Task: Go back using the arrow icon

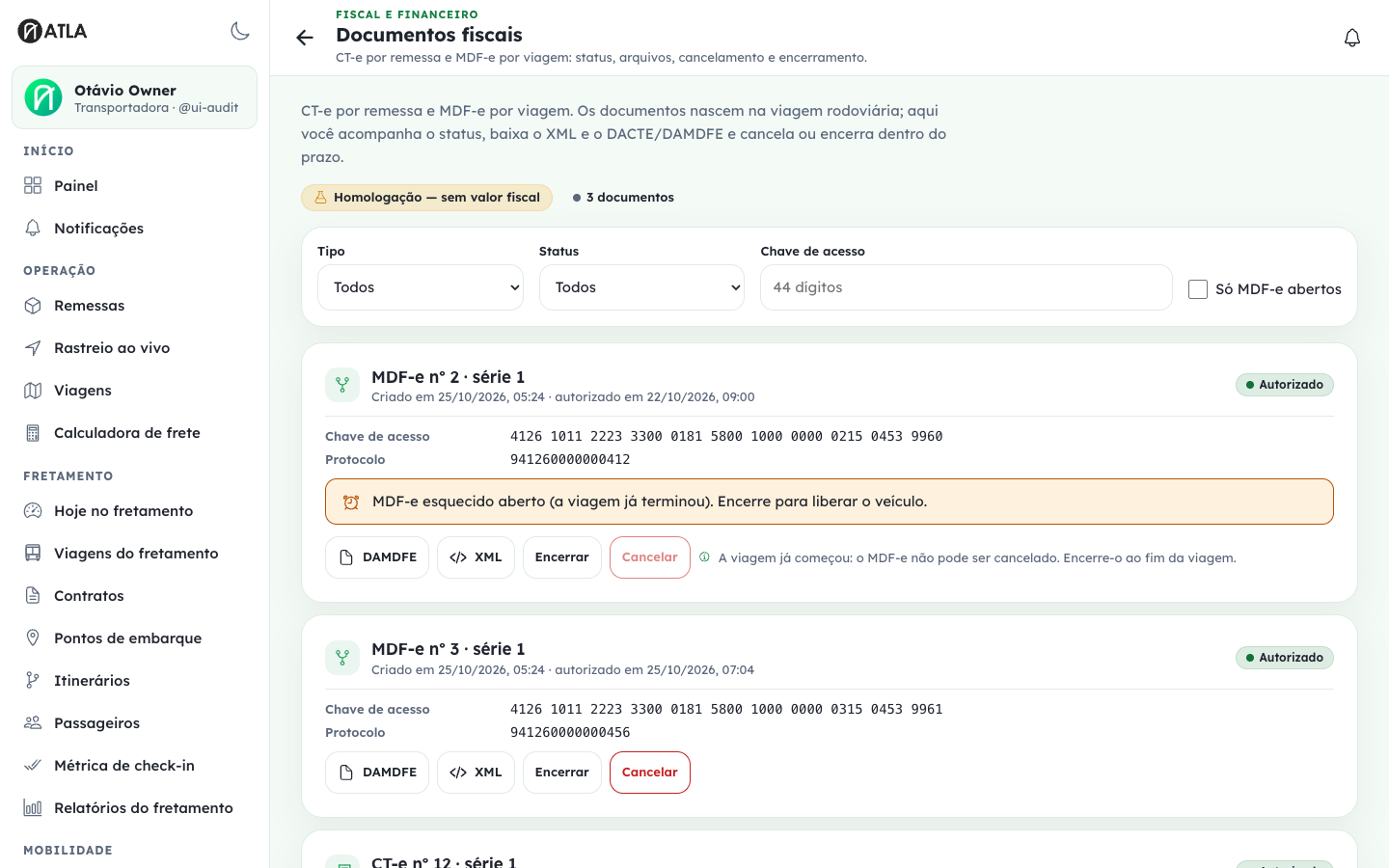Action: [x=305, y=38]
